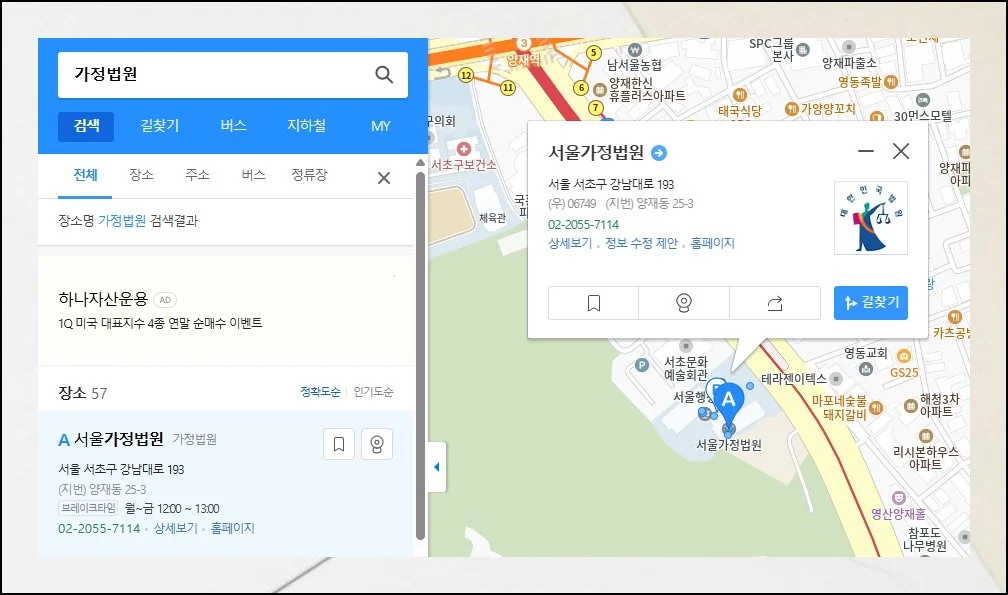The height and width of the screenshot is (595, 1008).
Task: Minimize the 서울가정법원 info popup
Action: coord(866,152)
